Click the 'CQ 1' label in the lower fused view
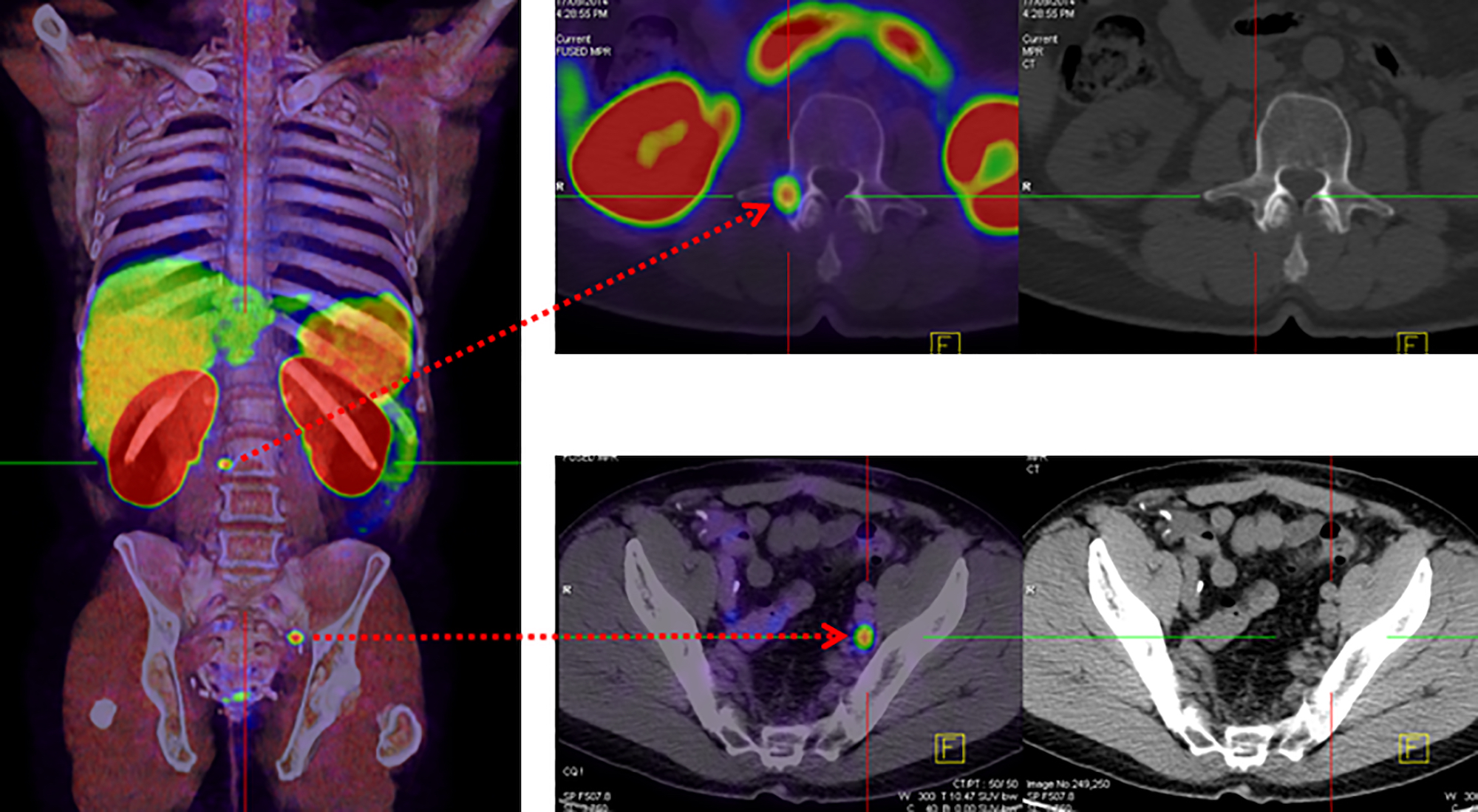This screenshot has width=1478, height=812. [x=573, y=771]
